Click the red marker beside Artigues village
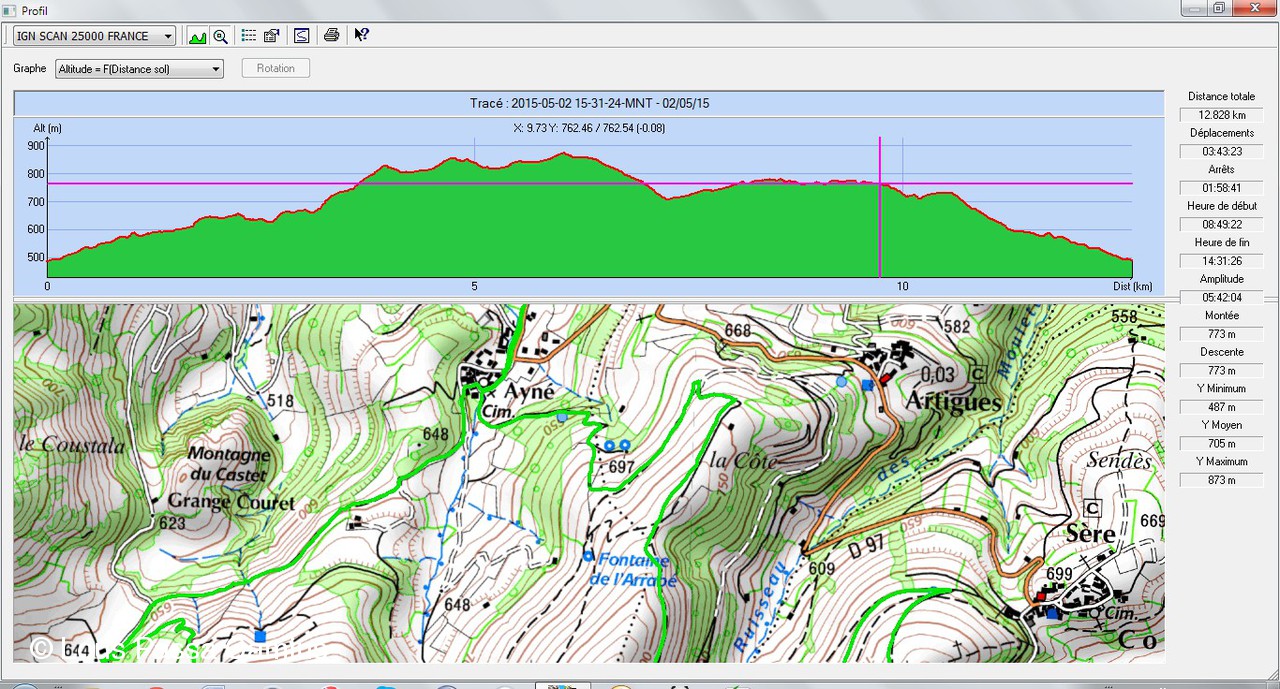Viewport: 1280px width, 689px height. (x=885, y=379)
